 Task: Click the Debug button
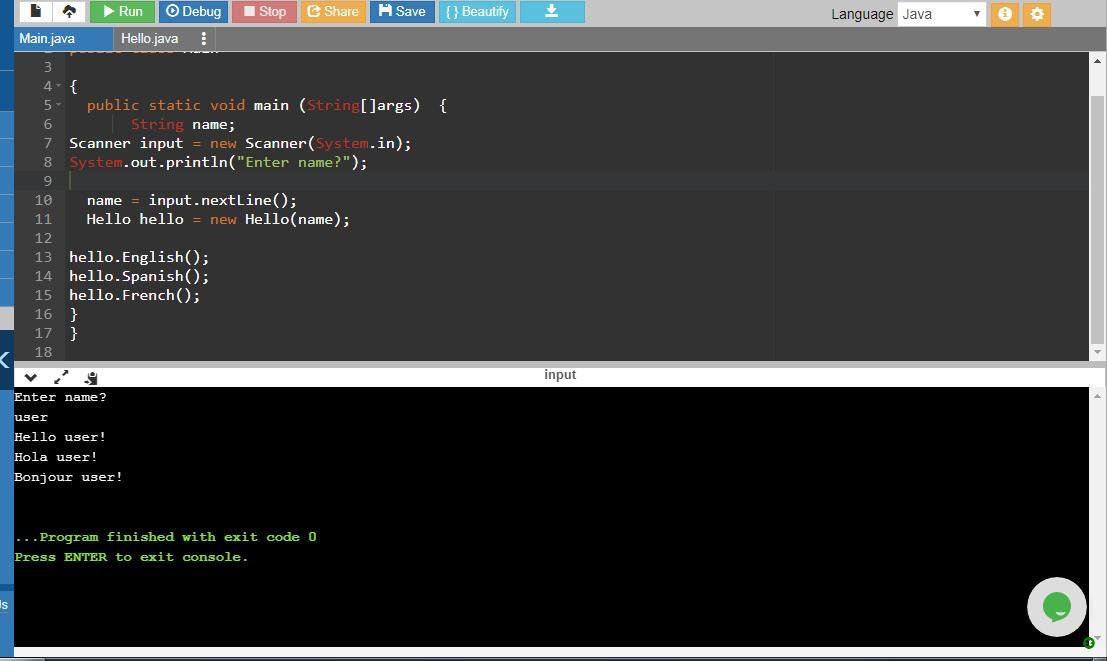pos(193,11)
